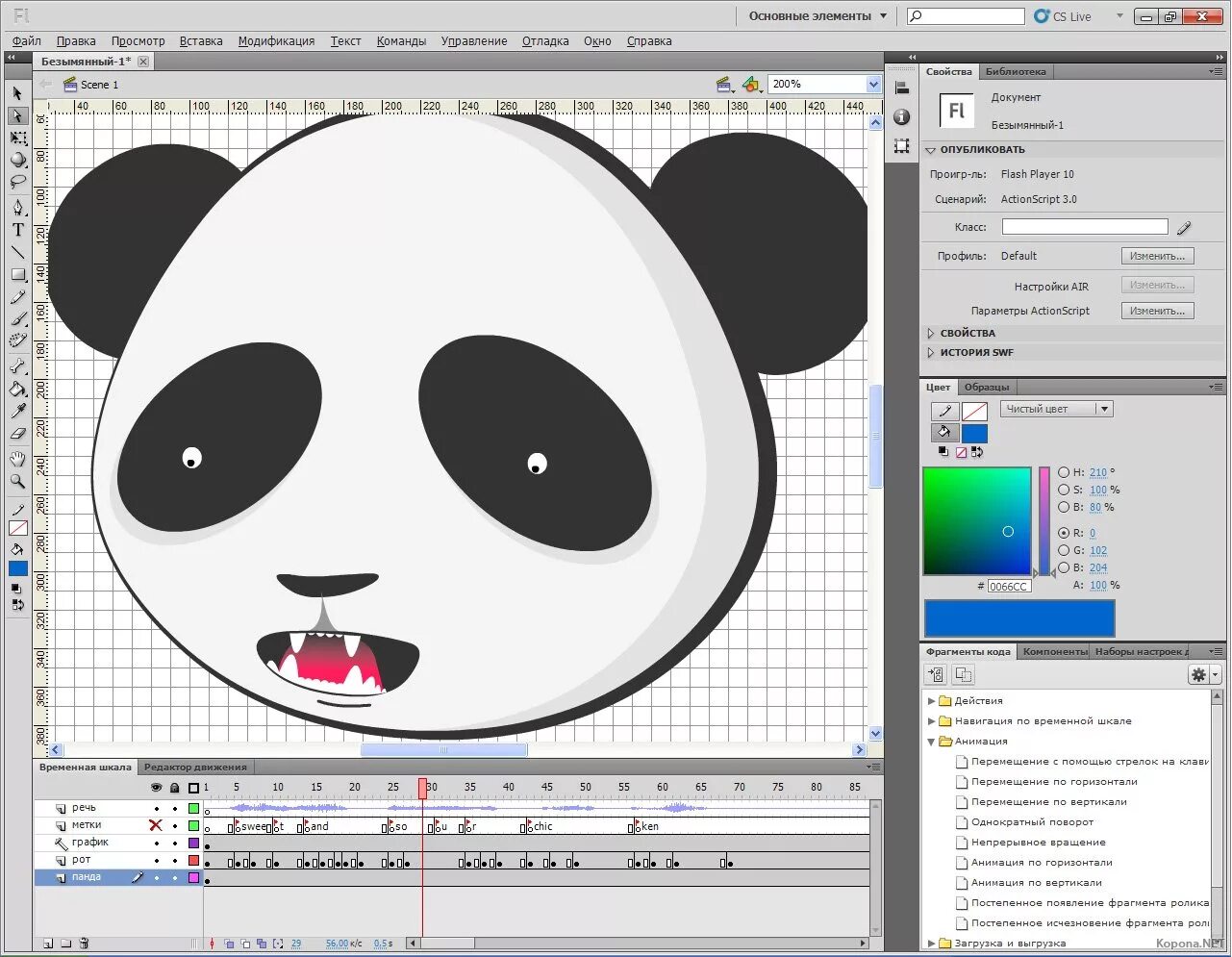Select the H hue radio button
1232x957 pixels.
click(x=1064, y=472)
